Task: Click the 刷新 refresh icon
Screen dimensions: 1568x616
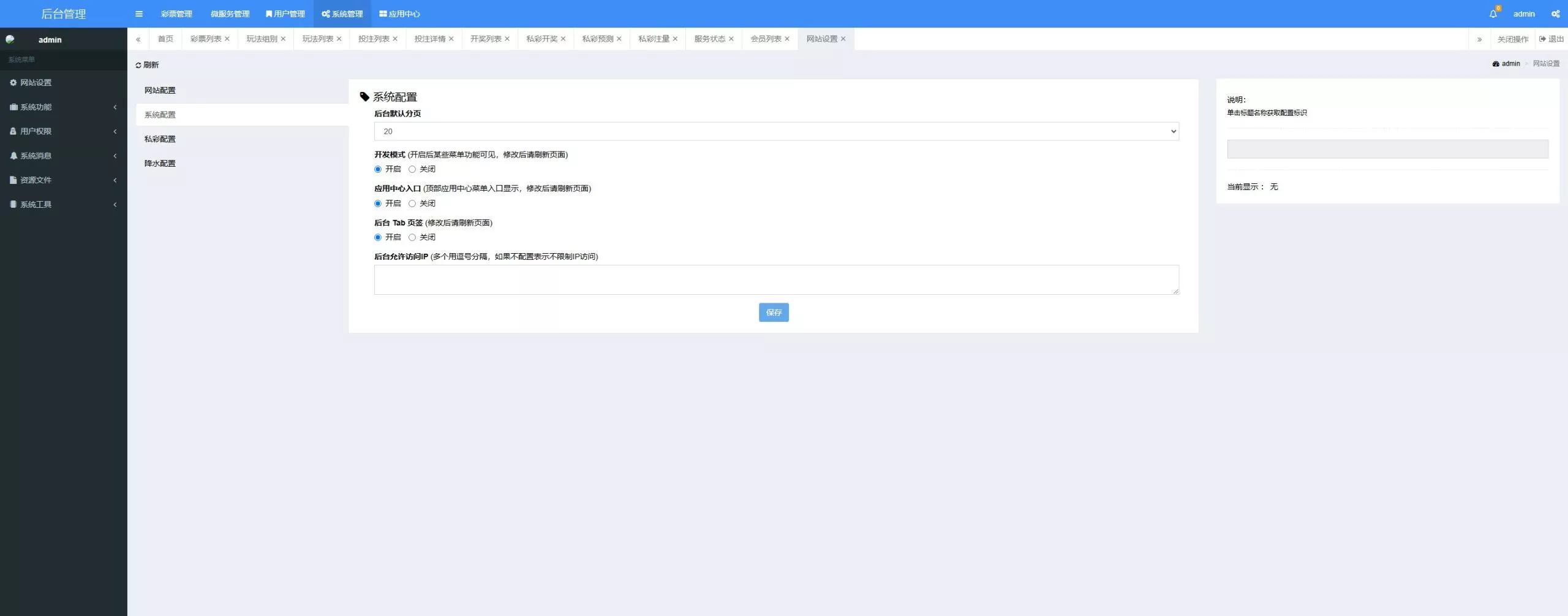Action: (x=138, y=65)
